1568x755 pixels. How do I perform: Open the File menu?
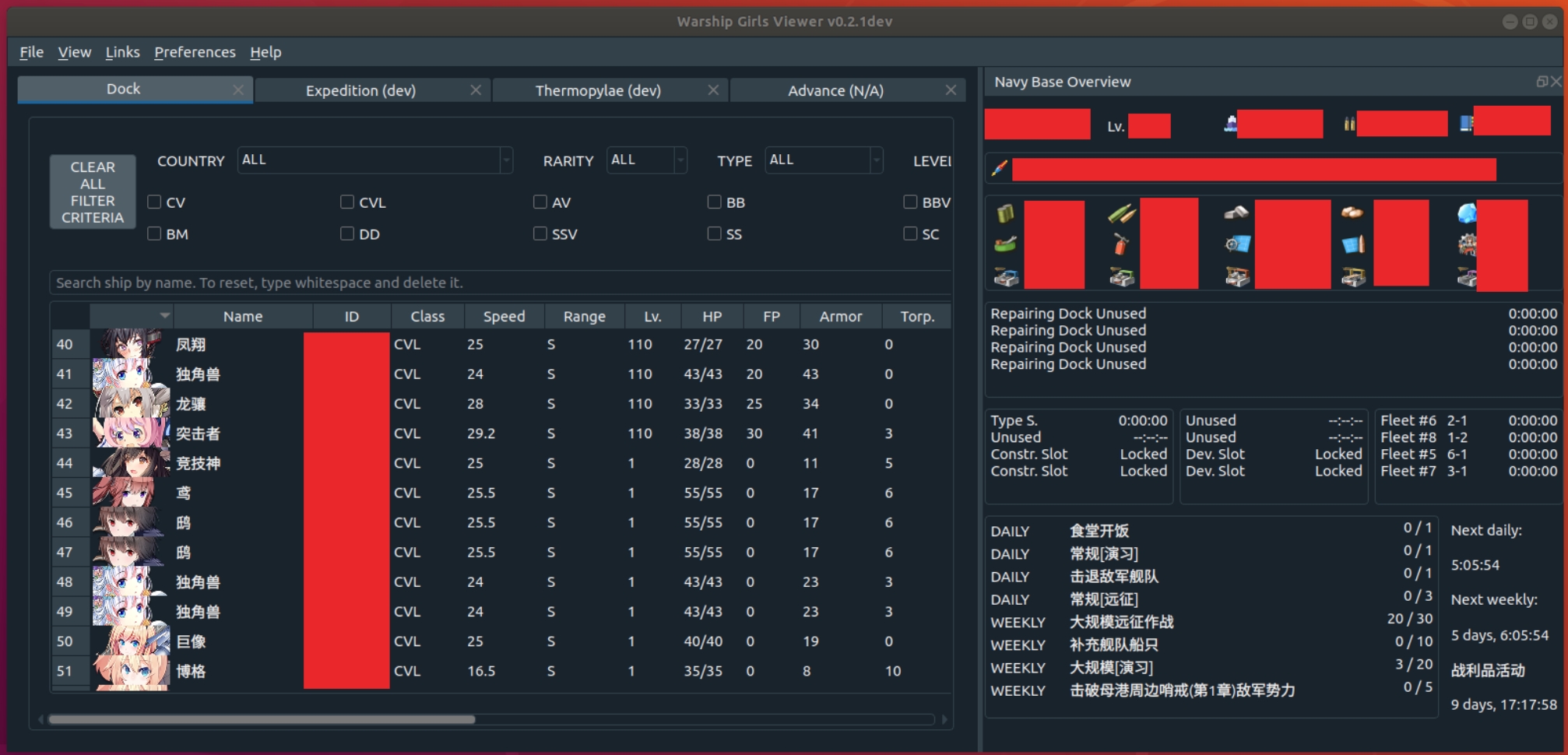(31, 52)
